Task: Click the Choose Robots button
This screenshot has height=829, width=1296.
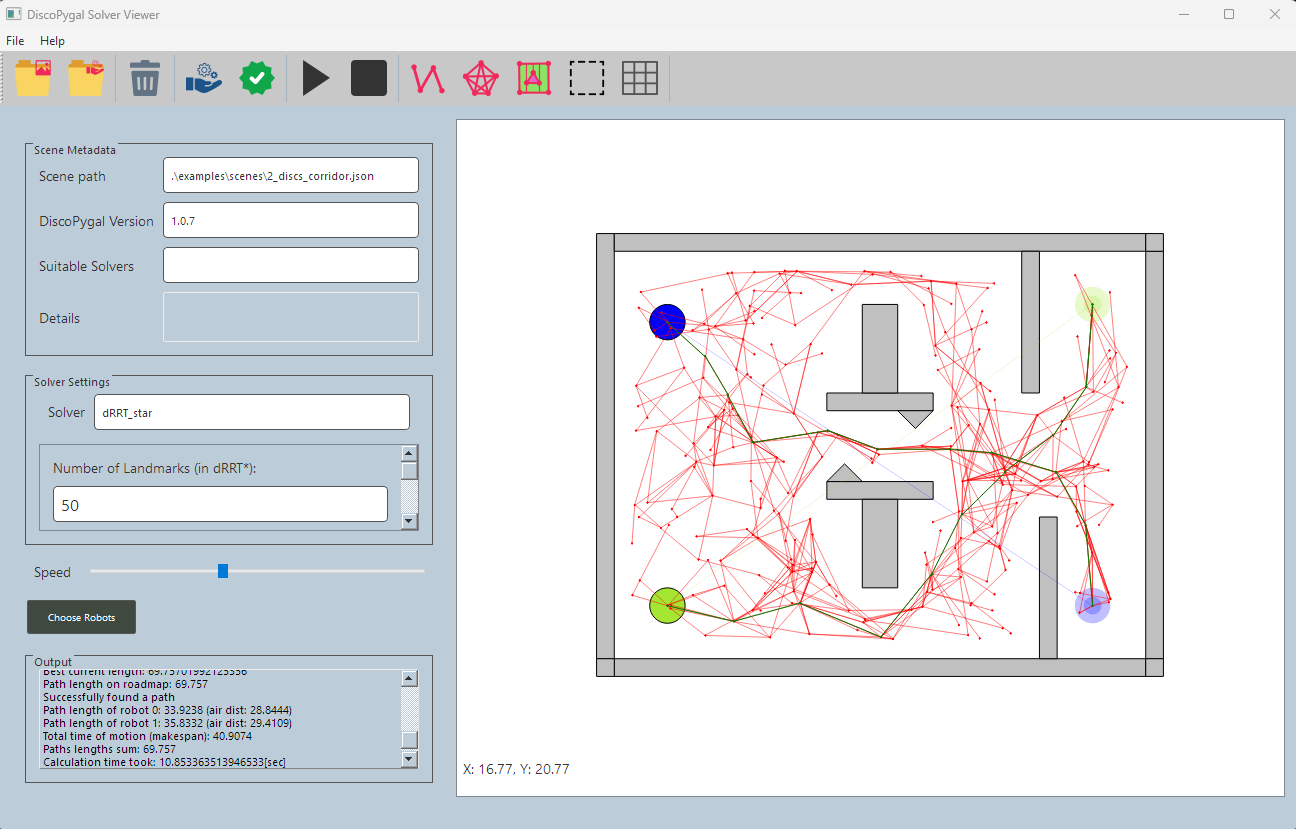Action: [81, 617]
